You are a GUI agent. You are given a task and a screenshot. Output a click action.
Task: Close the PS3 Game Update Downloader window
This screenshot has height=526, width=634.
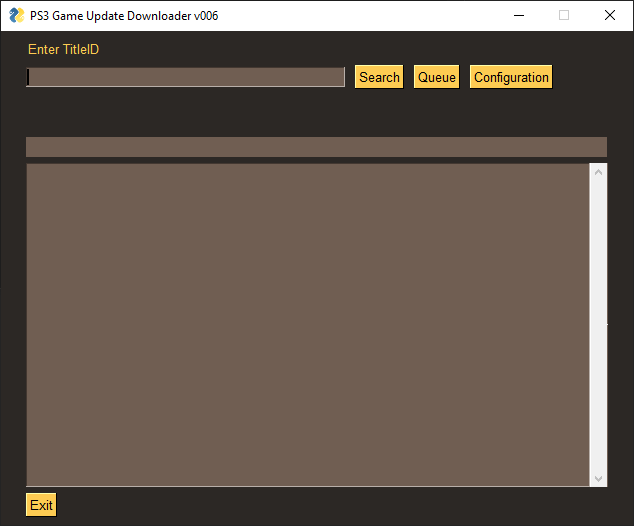[x=610, y=15]
